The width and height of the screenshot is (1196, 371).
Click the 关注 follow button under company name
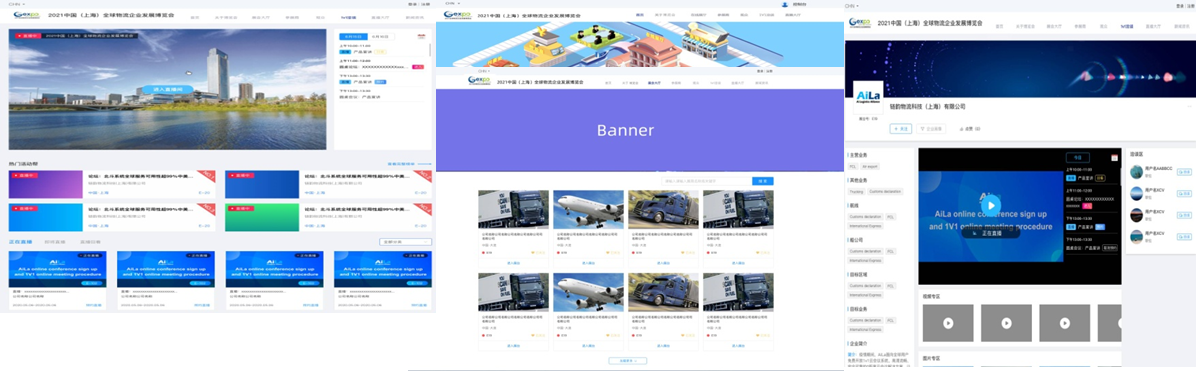[901, 129]
